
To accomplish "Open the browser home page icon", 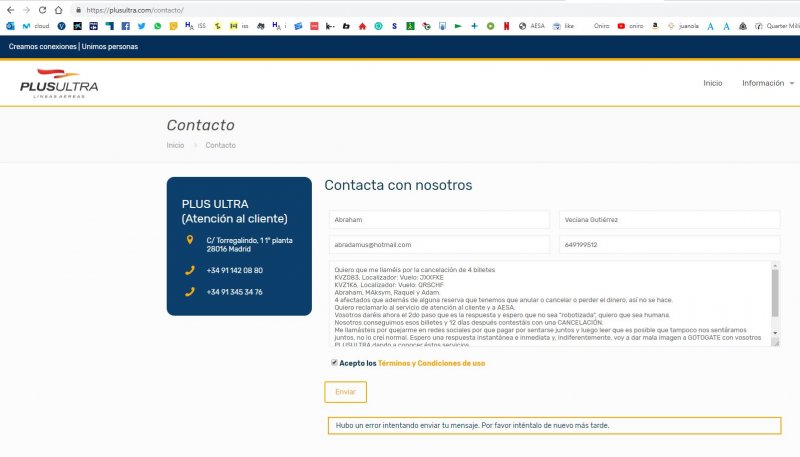I will point(59,10).
